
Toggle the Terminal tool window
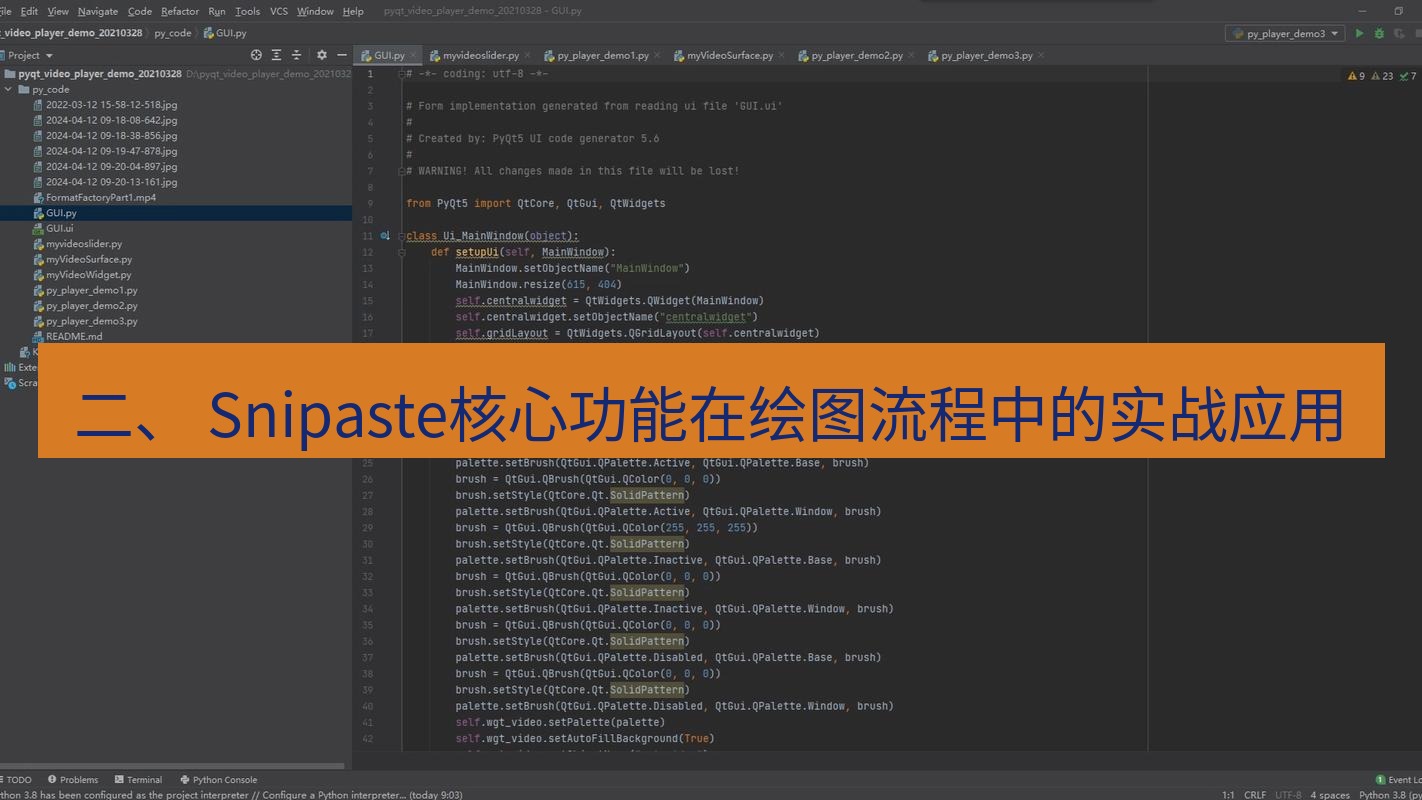[x=138, y=779]
